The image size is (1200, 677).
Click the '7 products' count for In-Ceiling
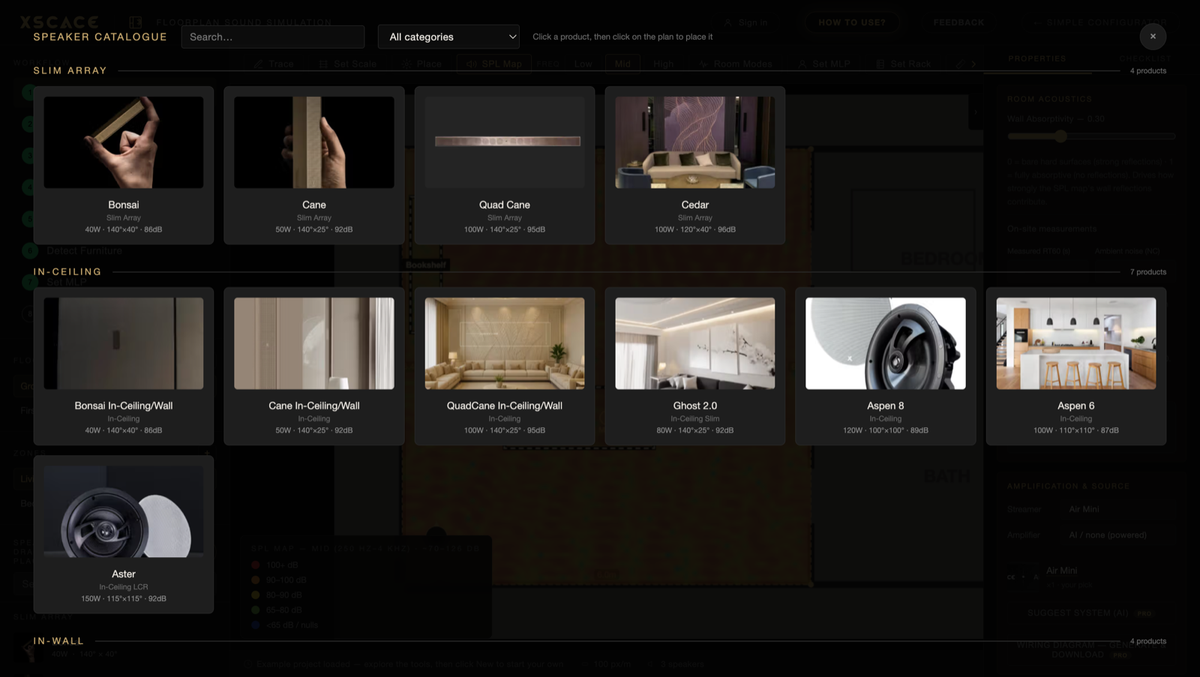[1148, 272]
